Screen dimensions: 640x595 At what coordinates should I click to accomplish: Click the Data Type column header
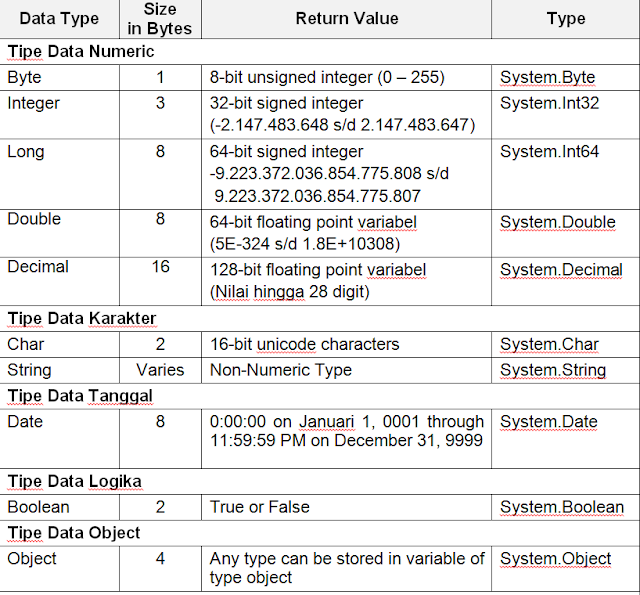coord(60,19)
